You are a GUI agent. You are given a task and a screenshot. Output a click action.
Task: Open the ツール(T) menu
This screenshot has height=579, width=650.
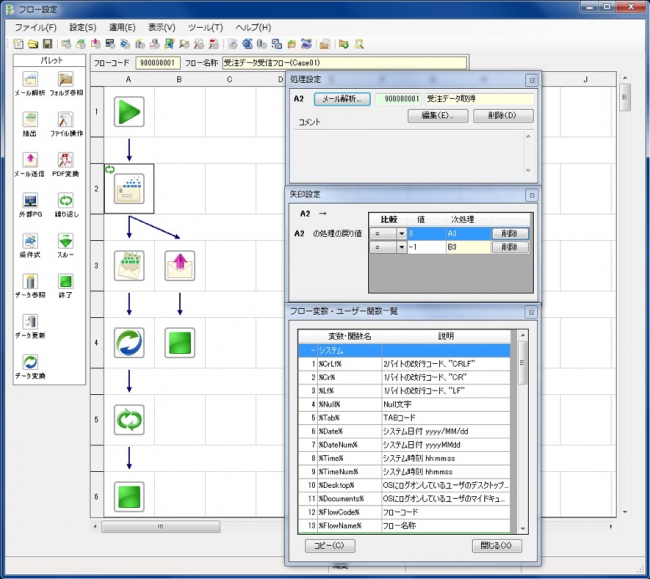pos(204,27)
